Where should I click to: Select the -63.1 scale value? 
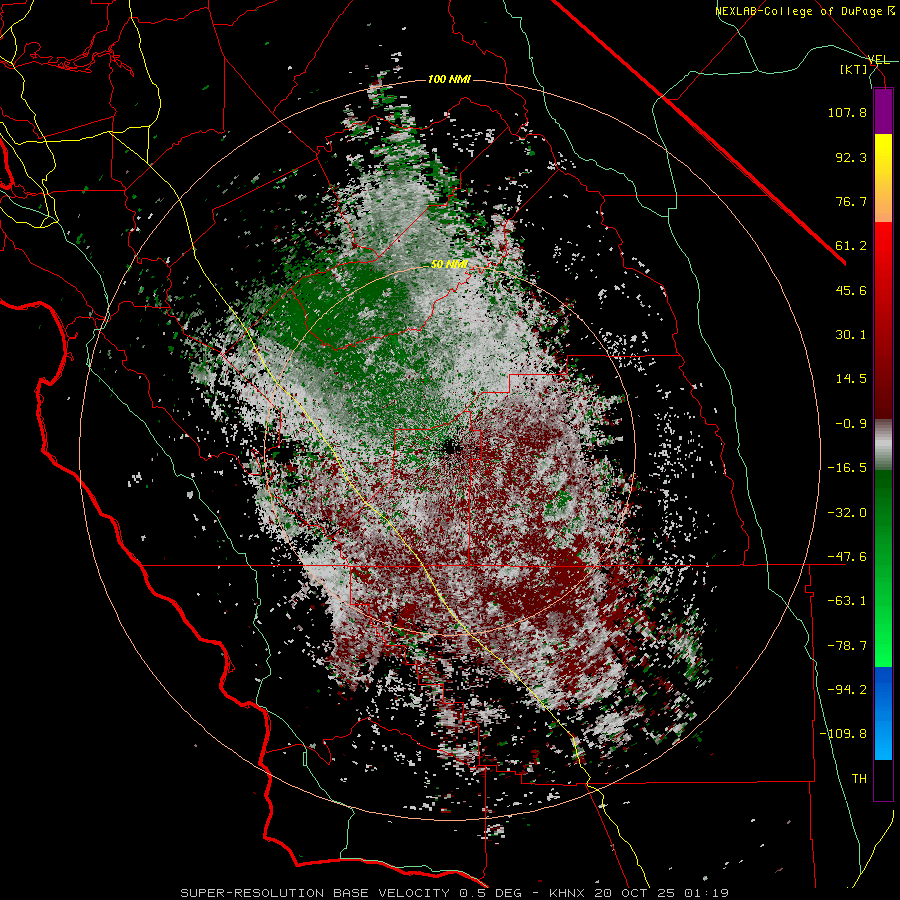pos(847,601)
